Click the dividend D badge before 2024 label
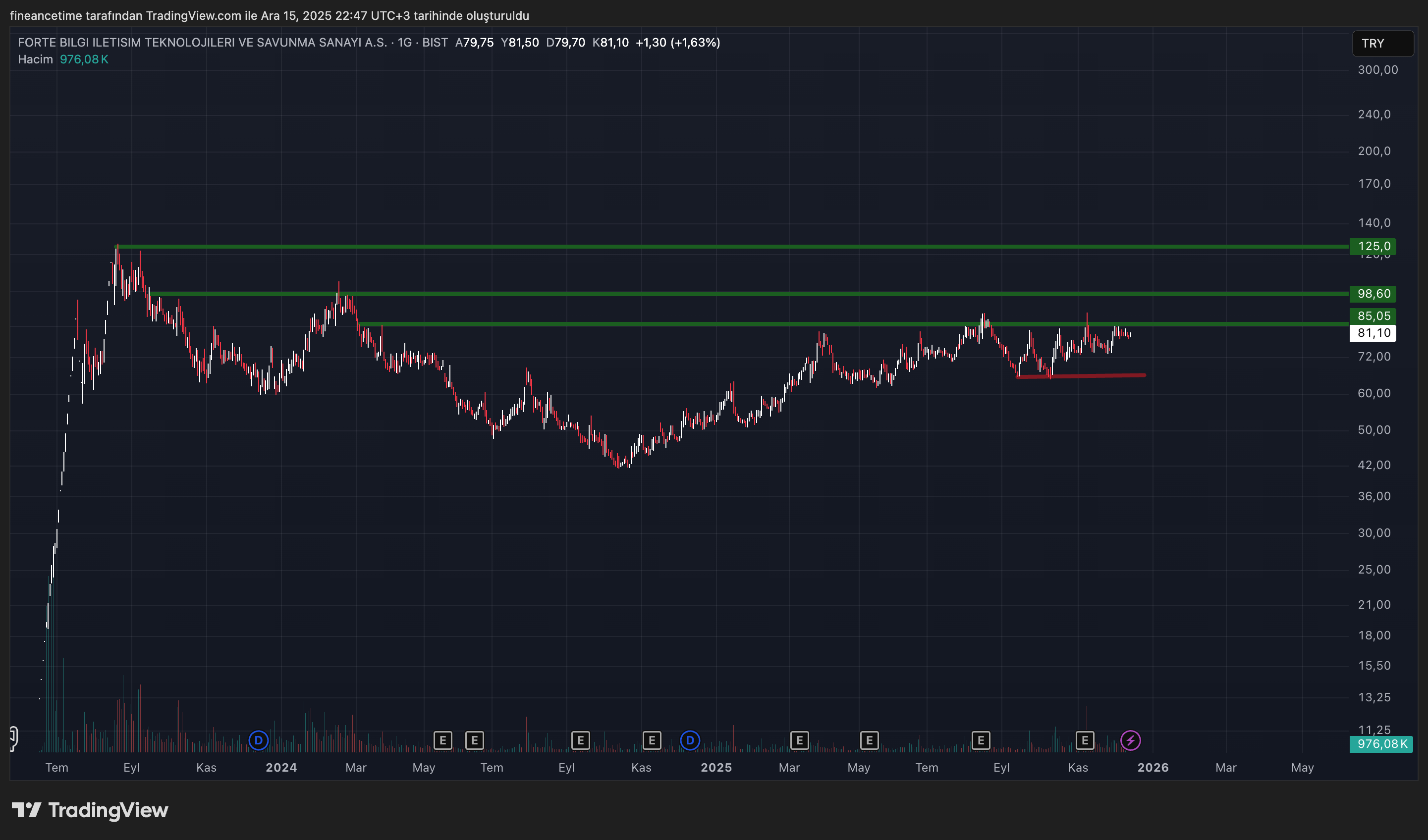Image resolution: width=1428 pixels, height=840 pixels. point(259,740)
